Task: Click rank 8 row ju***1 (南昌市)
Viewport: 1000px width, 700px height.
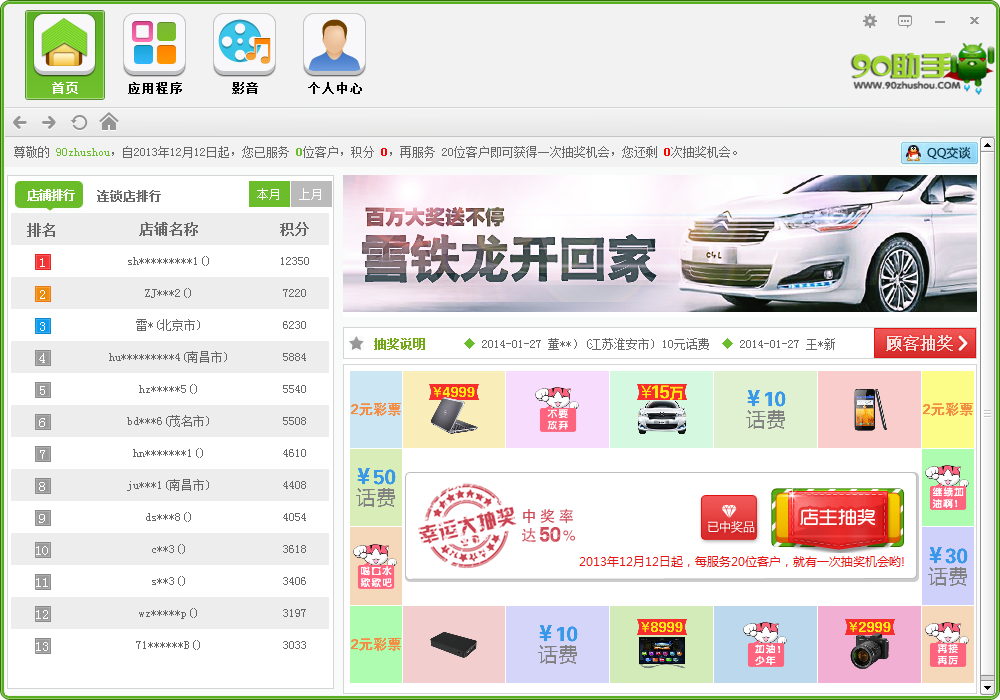Action: coord(170,485)
